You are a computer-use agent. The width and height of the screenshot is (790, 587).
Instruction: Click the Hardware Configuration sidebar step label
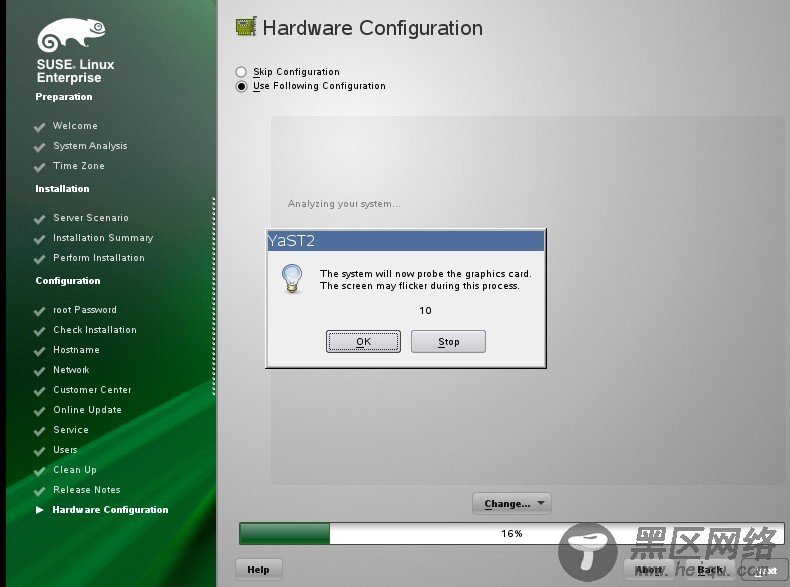(x=110, y=510)
